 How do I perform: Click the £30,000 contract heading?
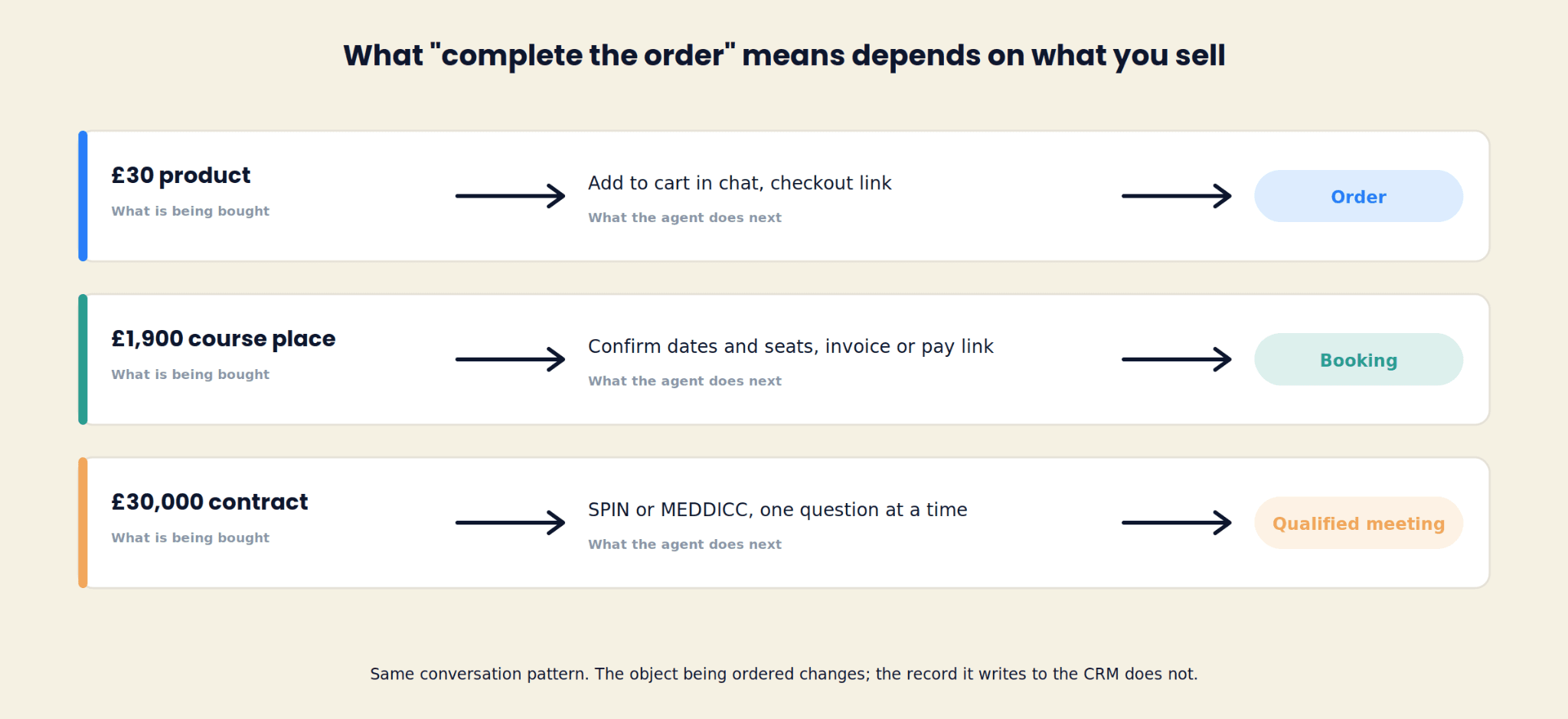pos(209,502)
